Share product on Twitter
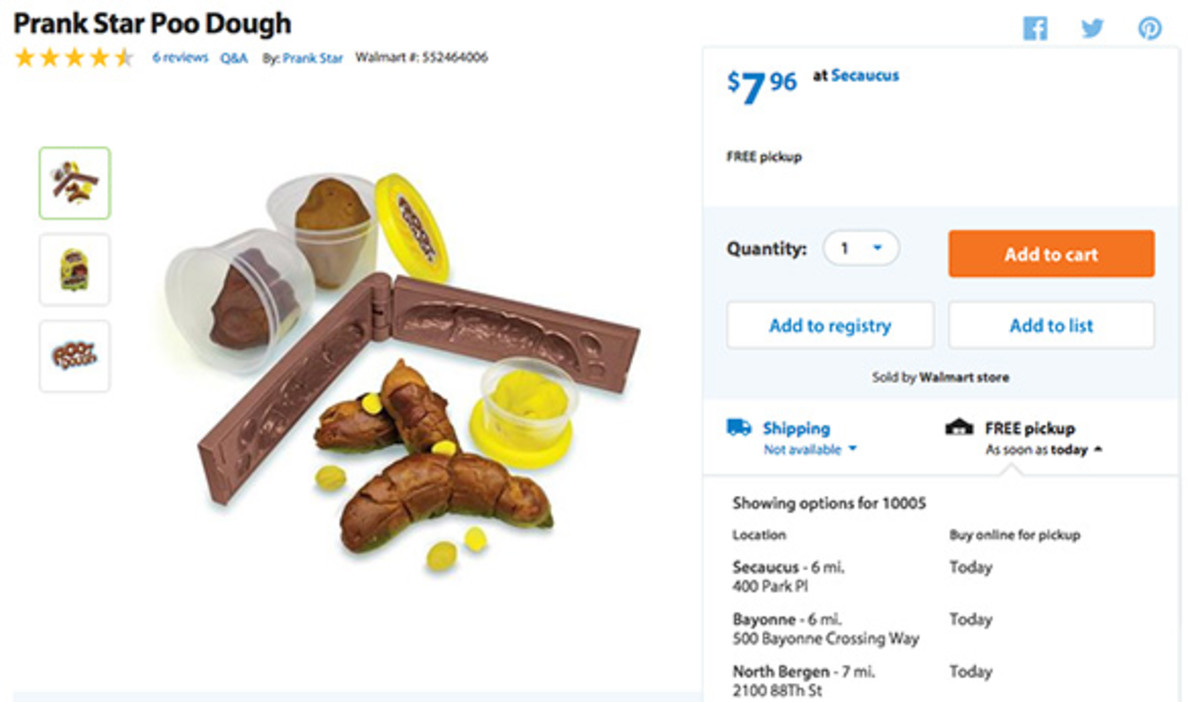The image size is (1200, 702). [1092, 29]
